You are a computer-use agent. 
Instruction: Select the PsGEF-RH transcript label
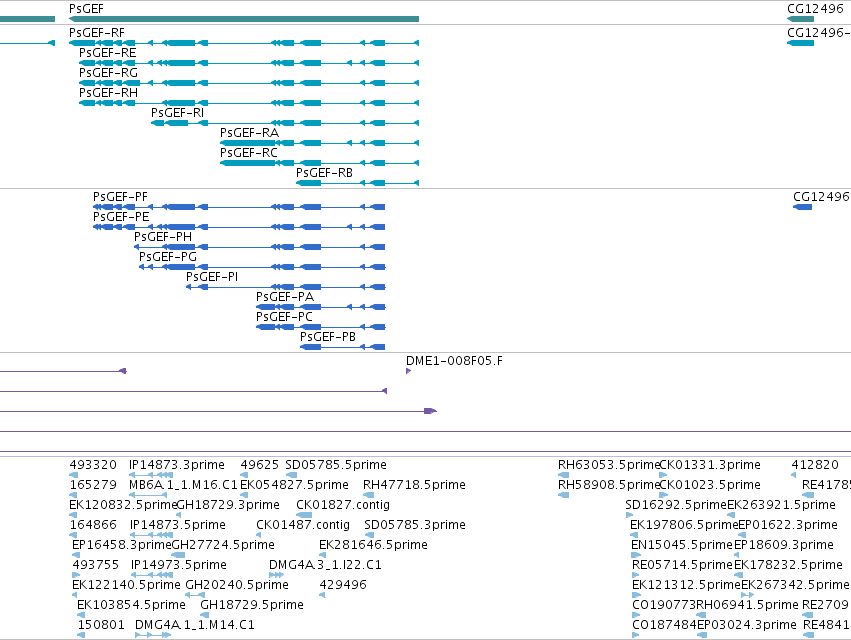(109, 93)
